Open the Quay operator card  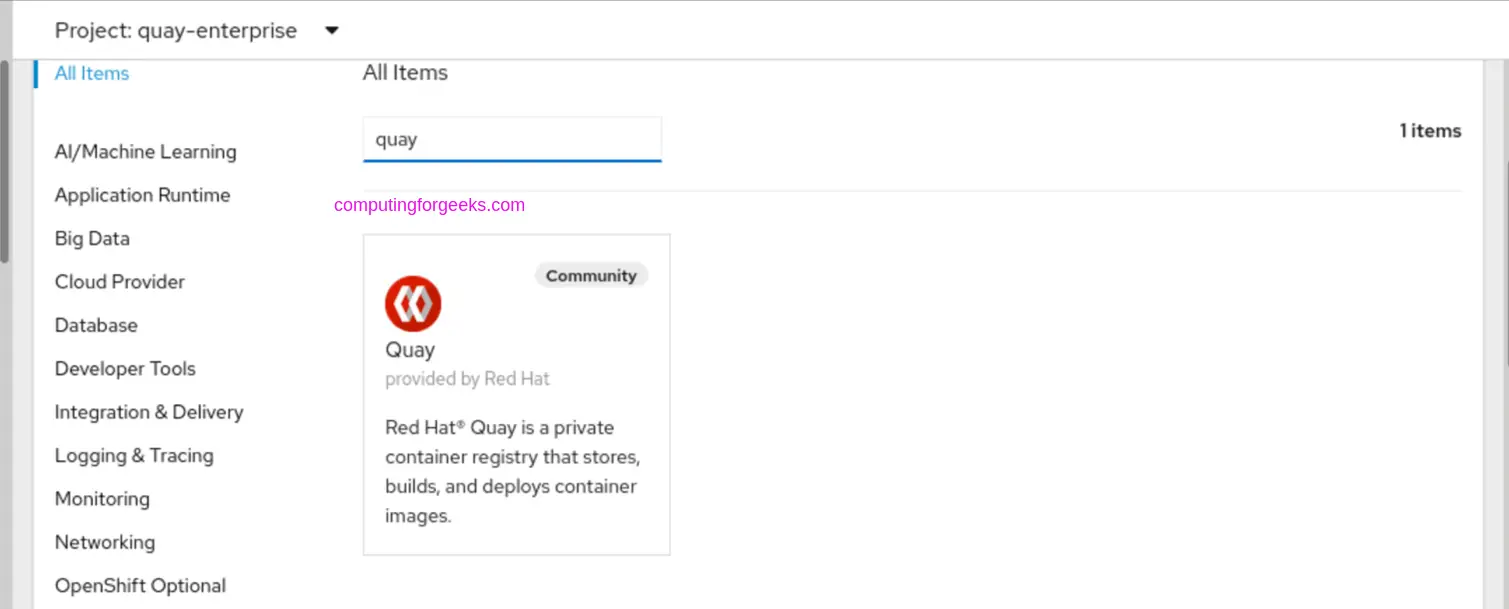point(516,394)
